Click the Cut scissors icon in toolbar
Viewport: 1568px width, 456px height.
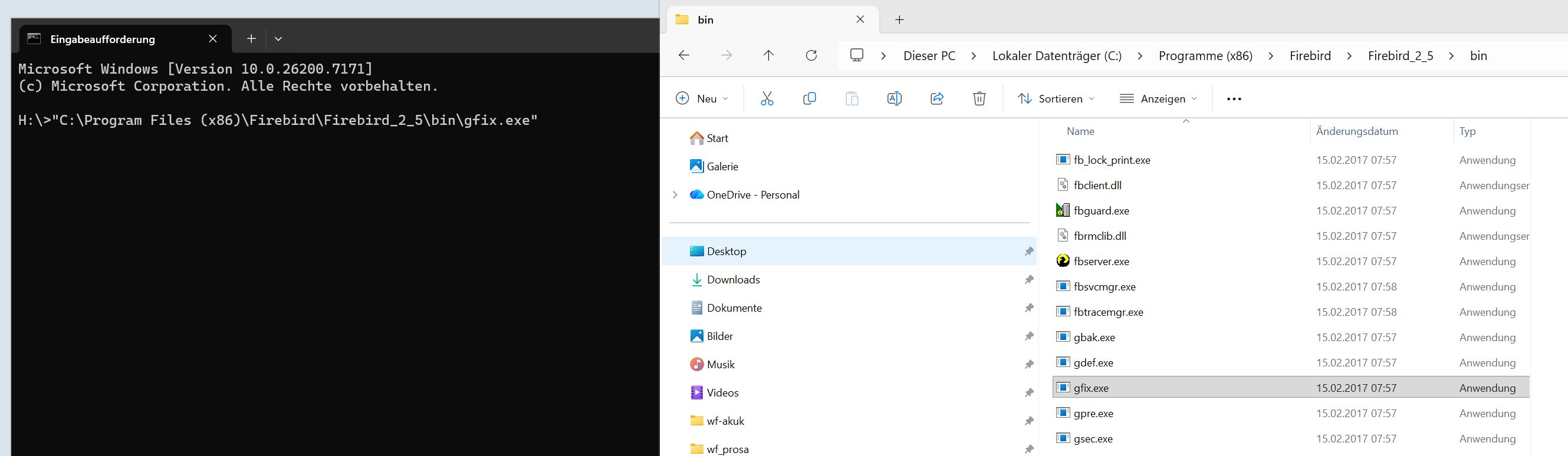(767, 98)
